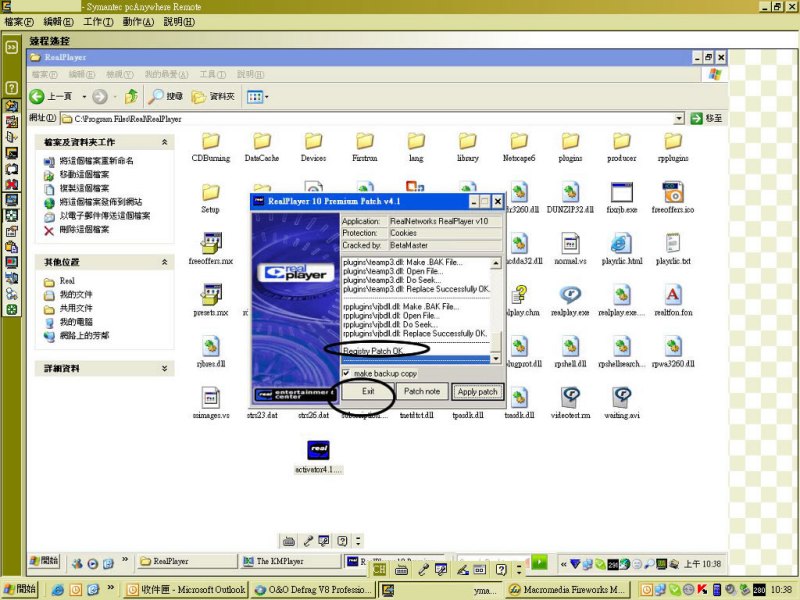The image size is (800, 600).
Task: Click the Go button beside the address bar
Action: coord(706,118)
